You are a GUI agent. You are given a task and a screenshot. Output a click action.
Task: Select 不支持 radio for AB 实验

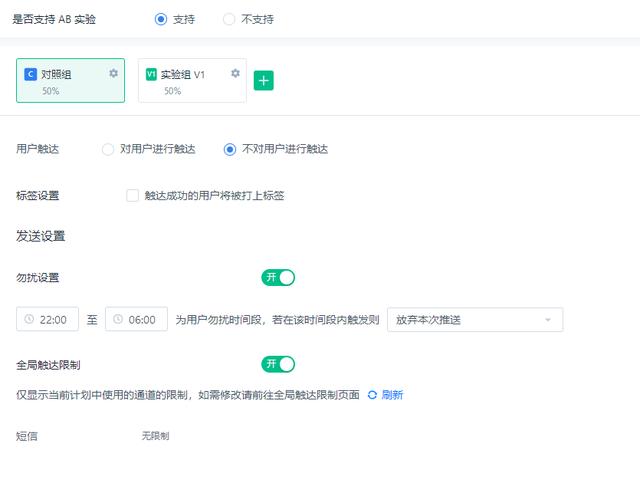tap(229, 19)
